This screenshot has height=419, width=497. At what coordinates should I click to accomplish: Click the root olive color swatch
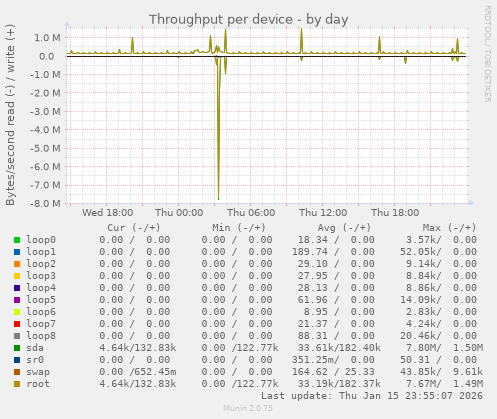(x=17, y=384)
